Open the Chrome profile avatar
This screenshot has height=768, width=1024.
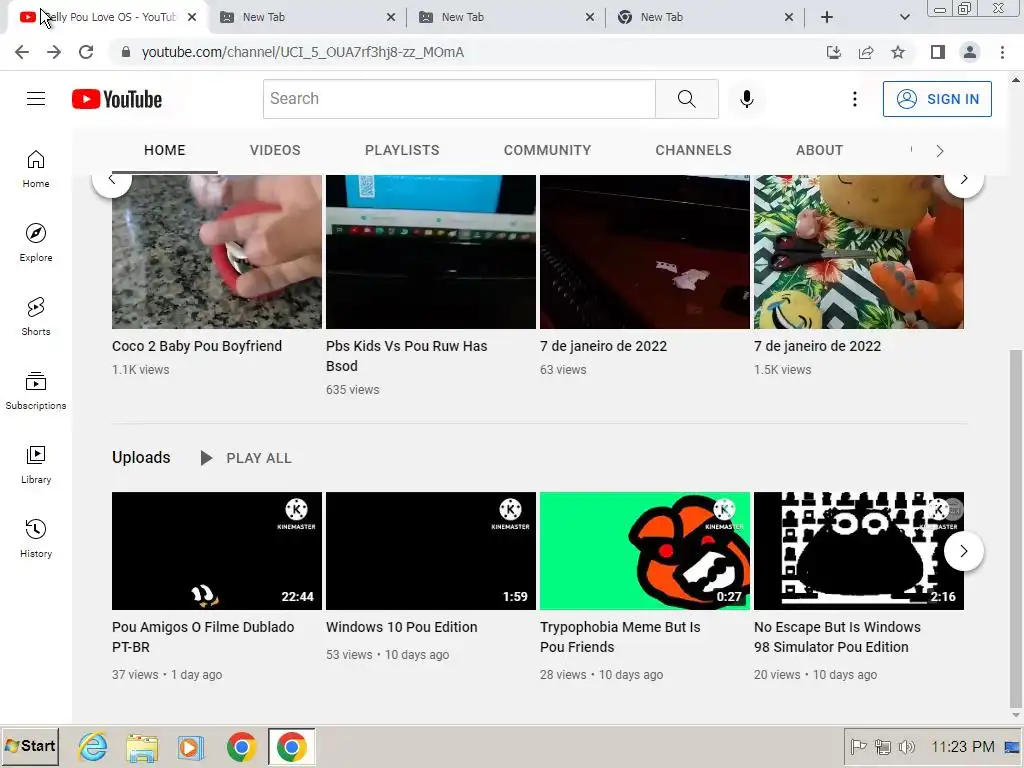tap(970, 52)
